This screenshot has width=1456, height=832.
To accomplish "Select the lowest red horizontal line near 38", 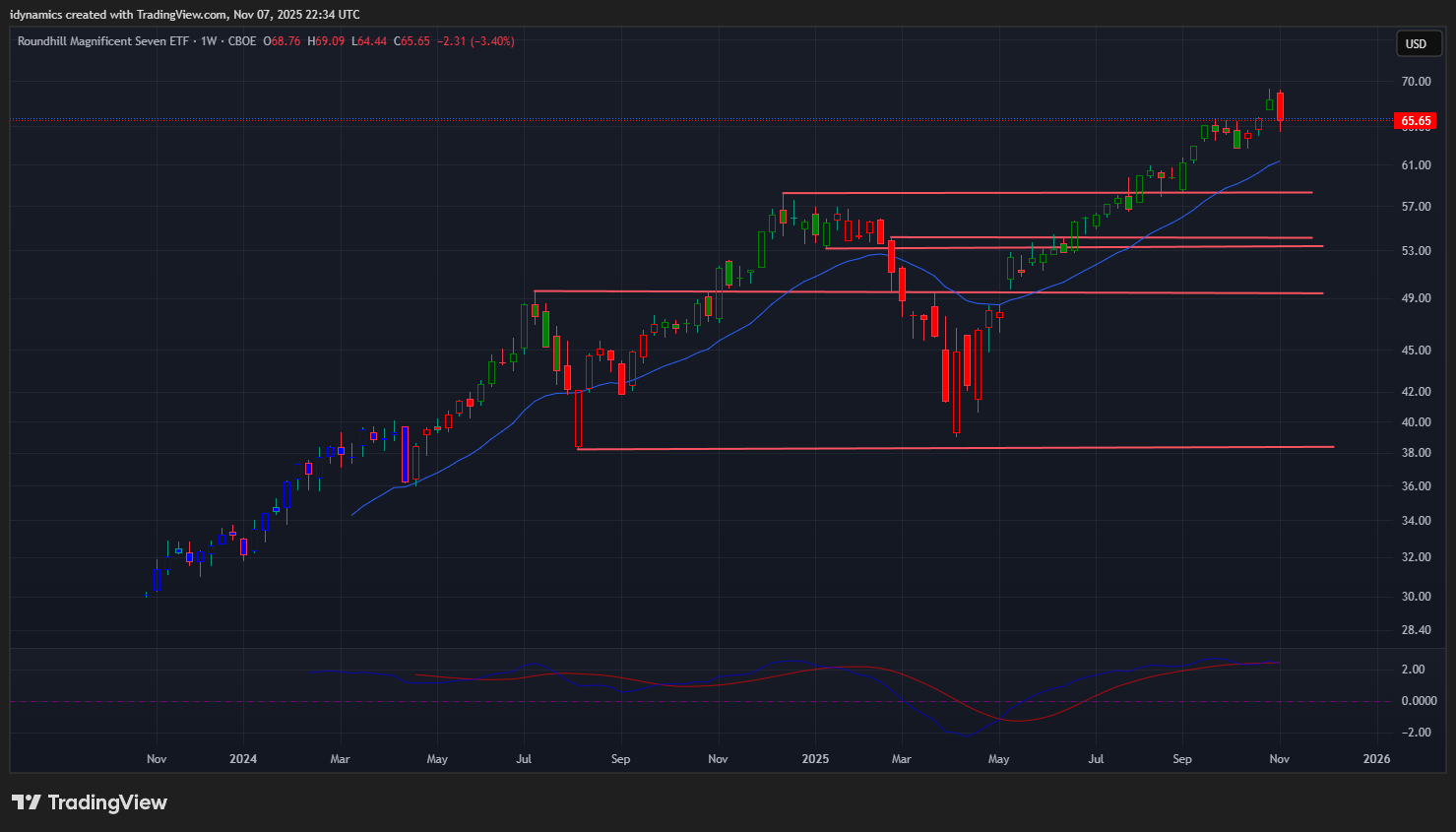I will [x=955, y=448].
